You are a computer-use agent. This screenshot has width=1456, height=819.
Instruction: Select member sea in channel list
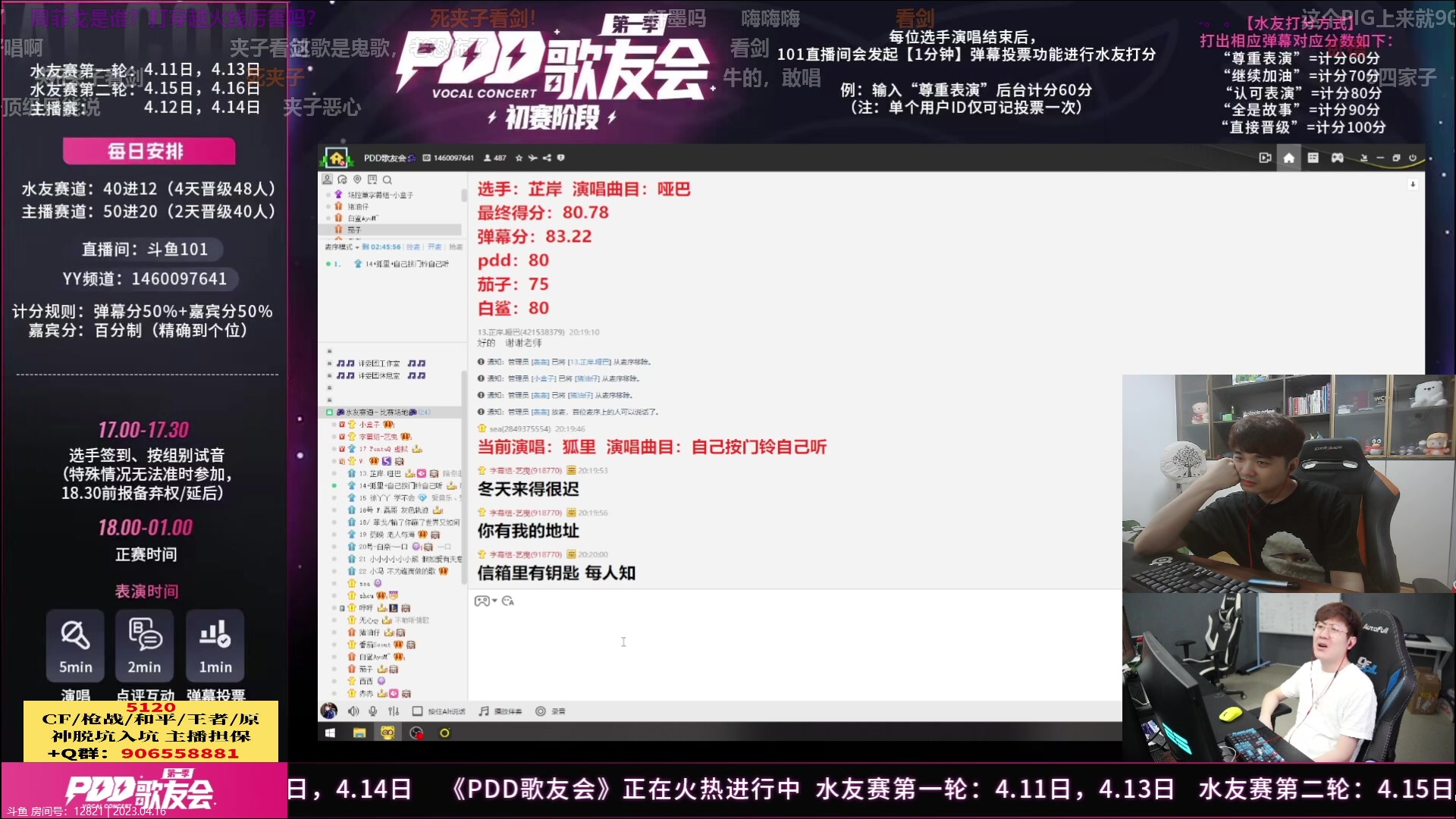pyautogui.click(x=365, y=583)
